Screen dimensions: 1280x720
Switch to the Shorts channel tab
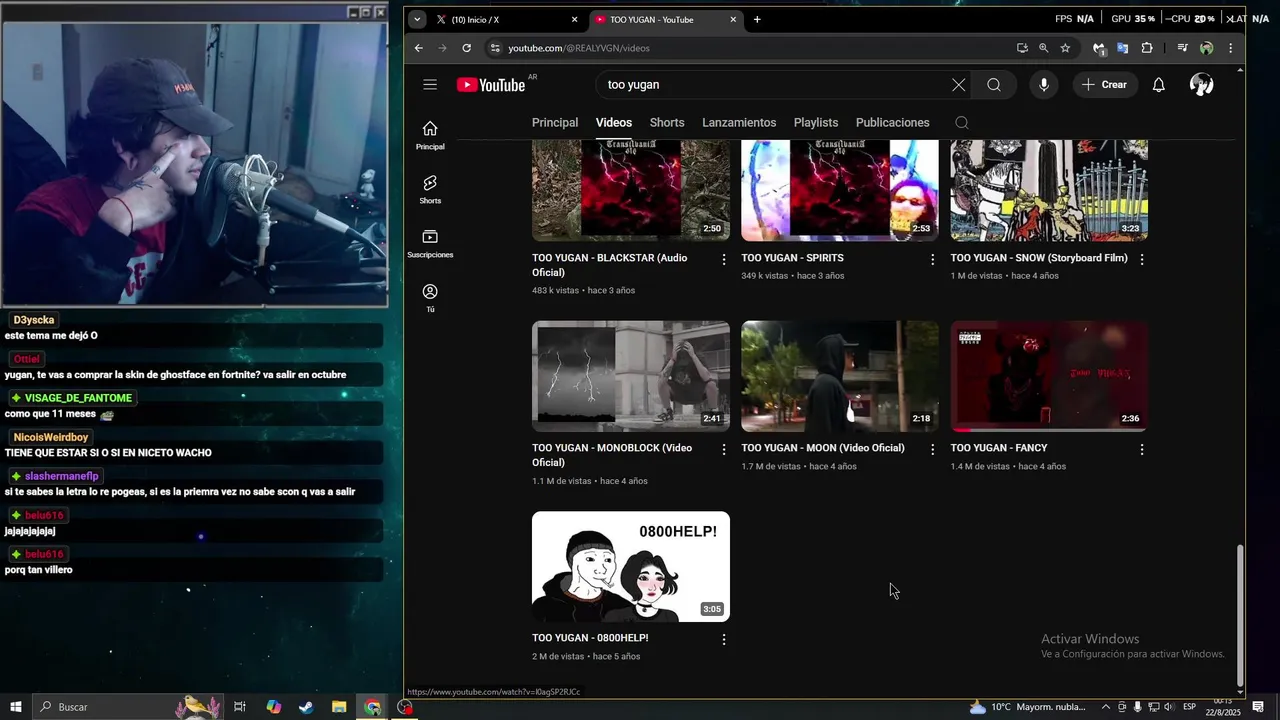pyautogui.click(x=667, y=123)
